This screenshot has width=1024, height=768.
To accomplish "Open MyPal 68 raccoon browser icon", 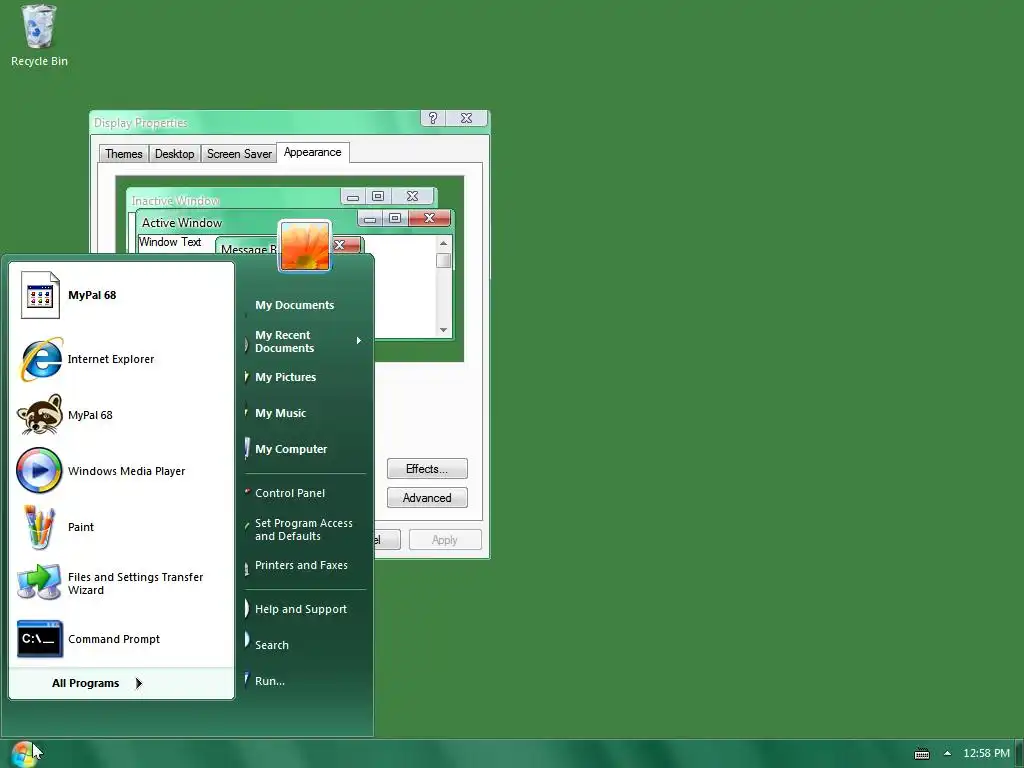I will pyautogui.click(x=121, y=415).
